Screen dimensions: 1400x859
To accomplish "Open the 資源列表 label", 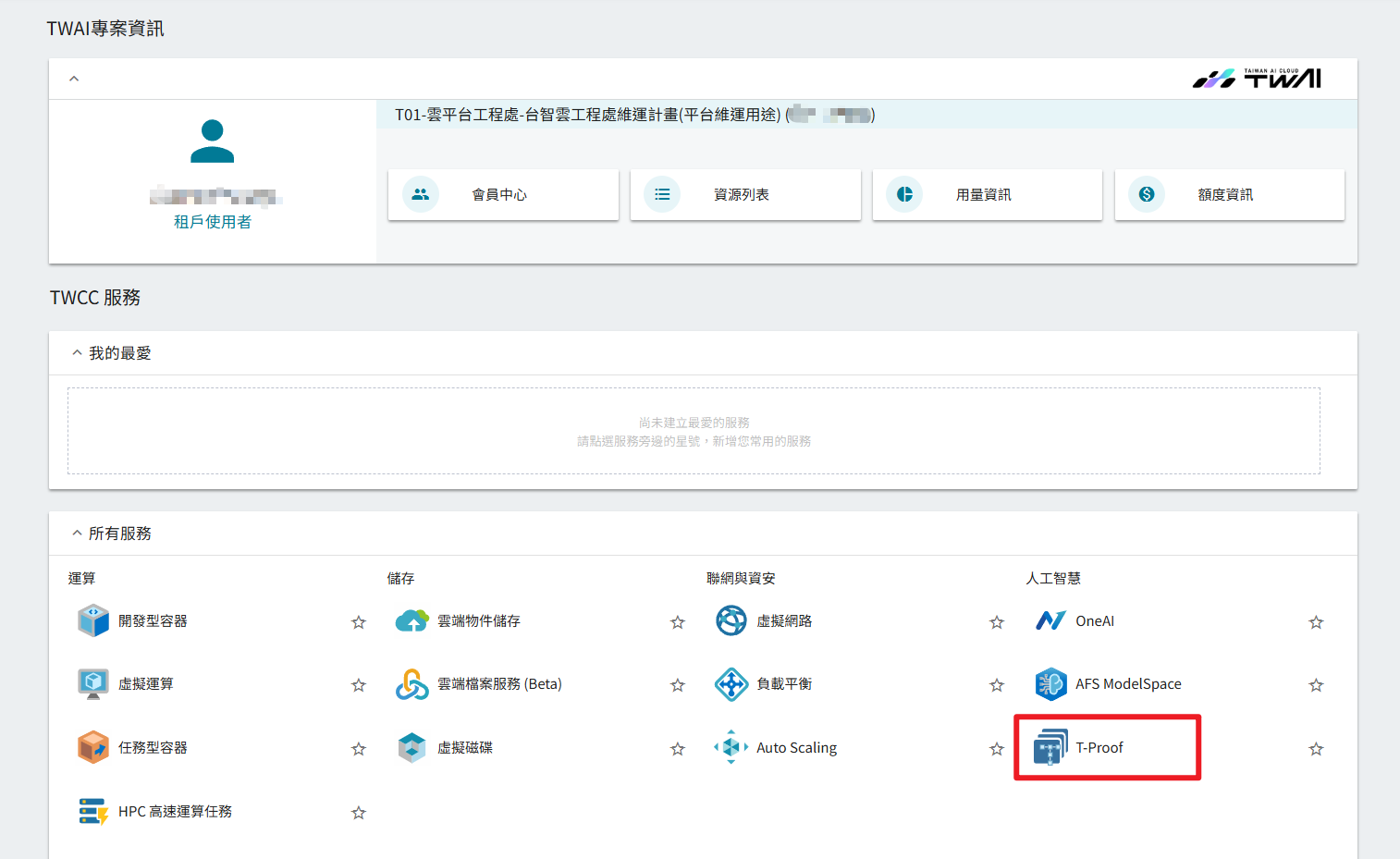I will 742,194.
